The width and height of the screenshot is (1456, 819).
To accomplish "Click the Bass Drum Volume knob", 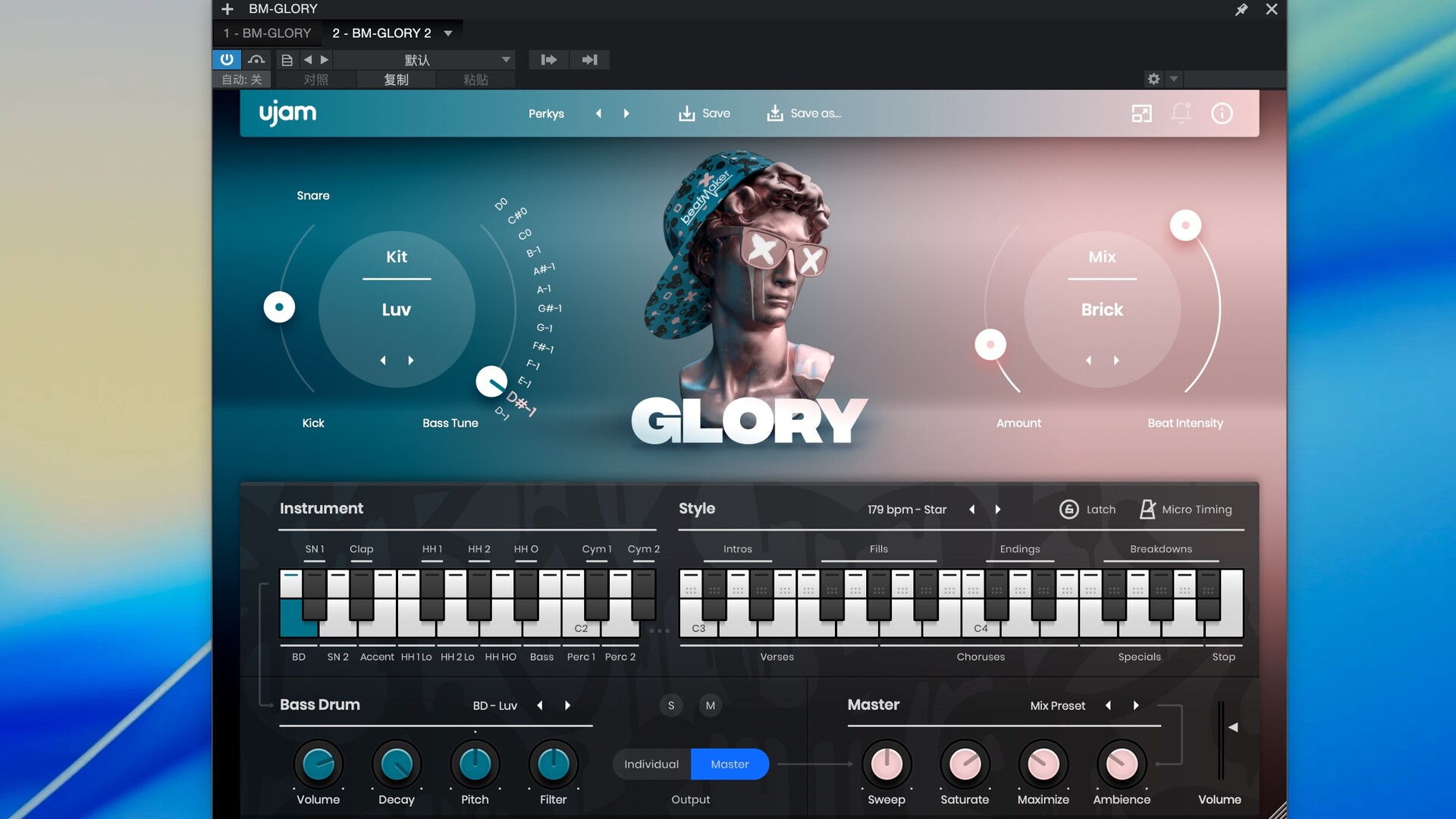I will pos(318,764).
